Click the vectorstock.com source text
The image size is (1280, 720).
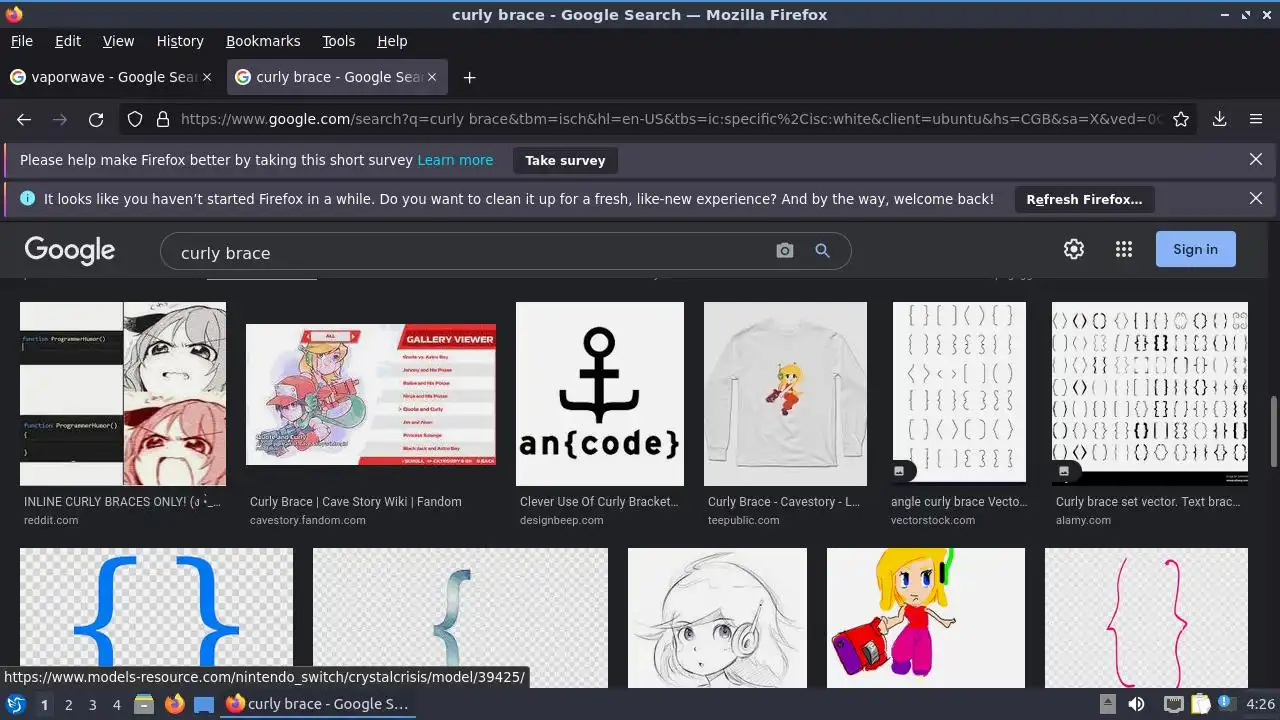[x=933, y=520]
